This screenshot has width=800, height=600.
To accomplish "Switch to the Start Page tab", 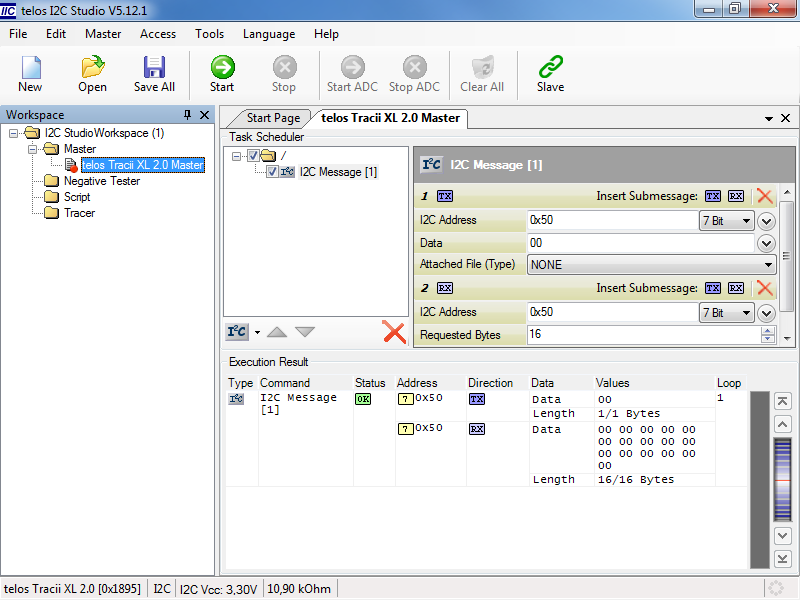I will point(273,118).
